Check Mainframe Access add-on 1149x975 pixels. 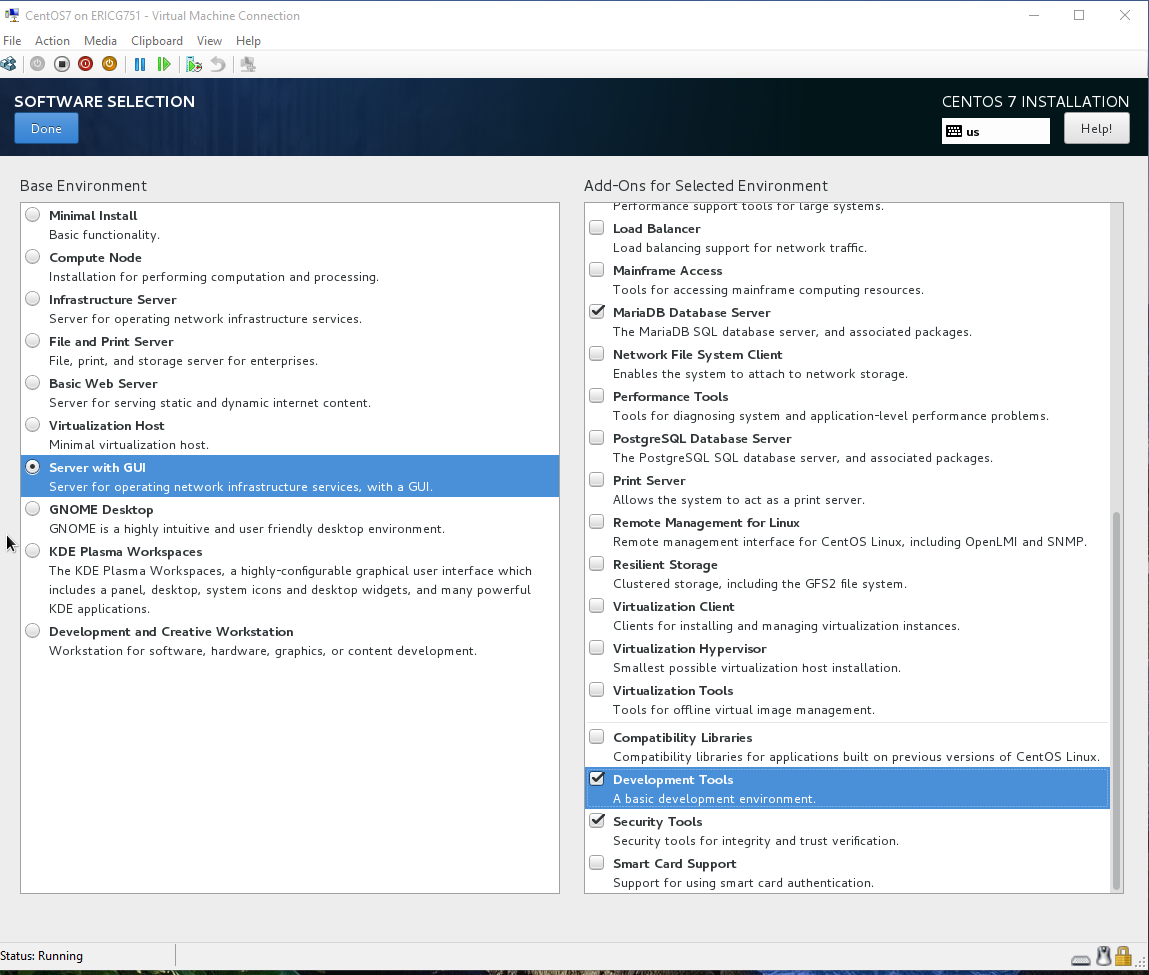pos(597,270)
